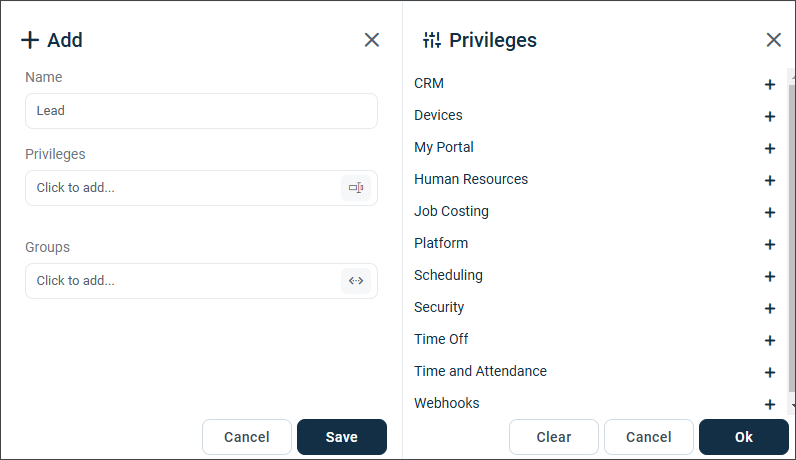Select the Webhooks category label
Viewport: 796px width, 460px height.
[x=447, y=403]
